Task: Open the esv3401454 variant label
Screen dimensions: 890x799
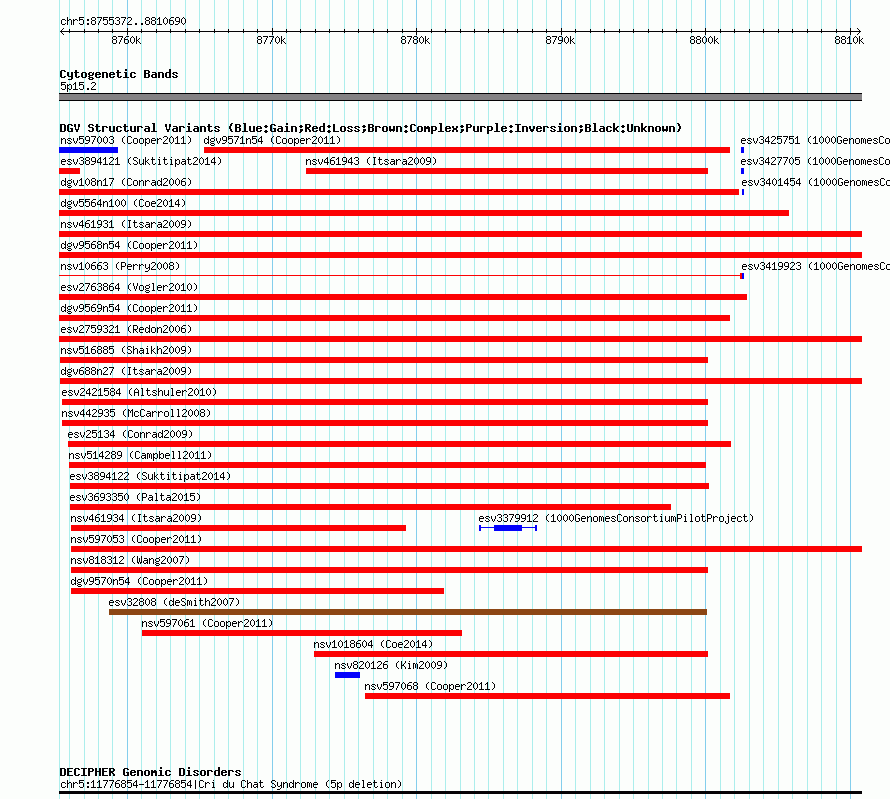Action: pyautogui.click(x=816, y=182)
